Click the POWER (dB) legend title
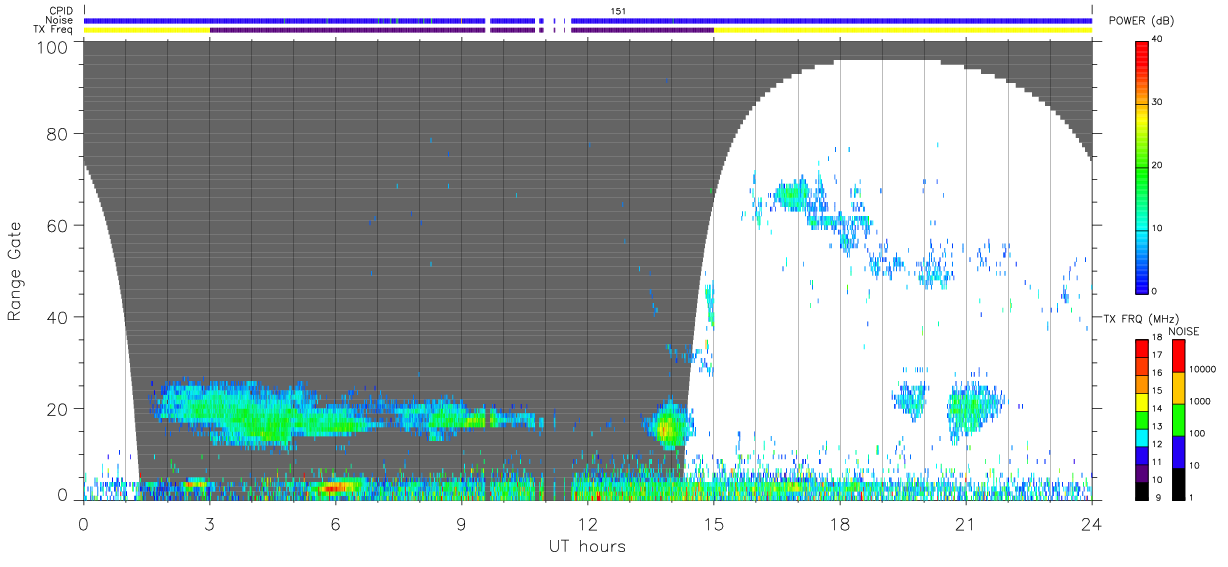 [1142, 21]
